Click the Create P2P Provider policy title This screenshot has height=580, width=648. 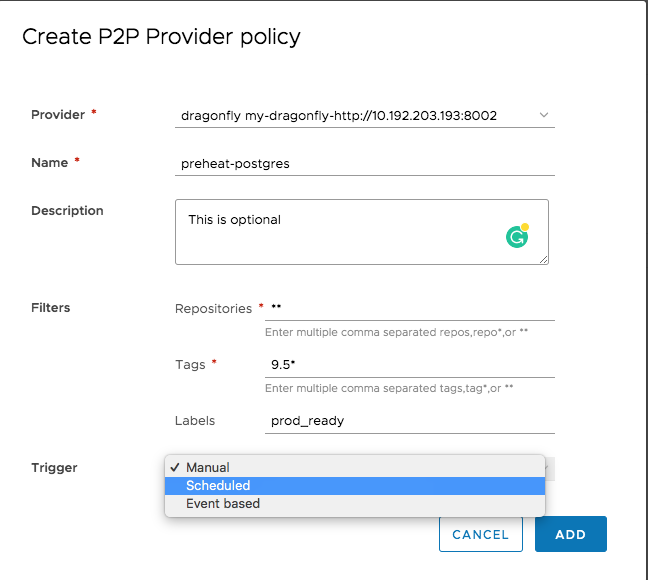click(x=161, y=37)
